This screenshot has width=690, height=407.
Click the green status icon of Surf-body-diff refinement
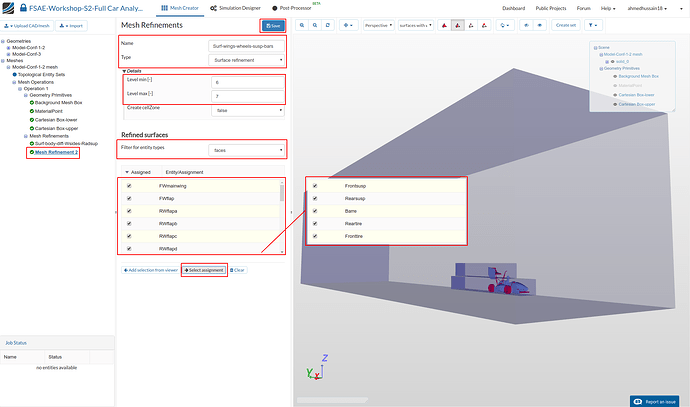[x=32, y=143]
